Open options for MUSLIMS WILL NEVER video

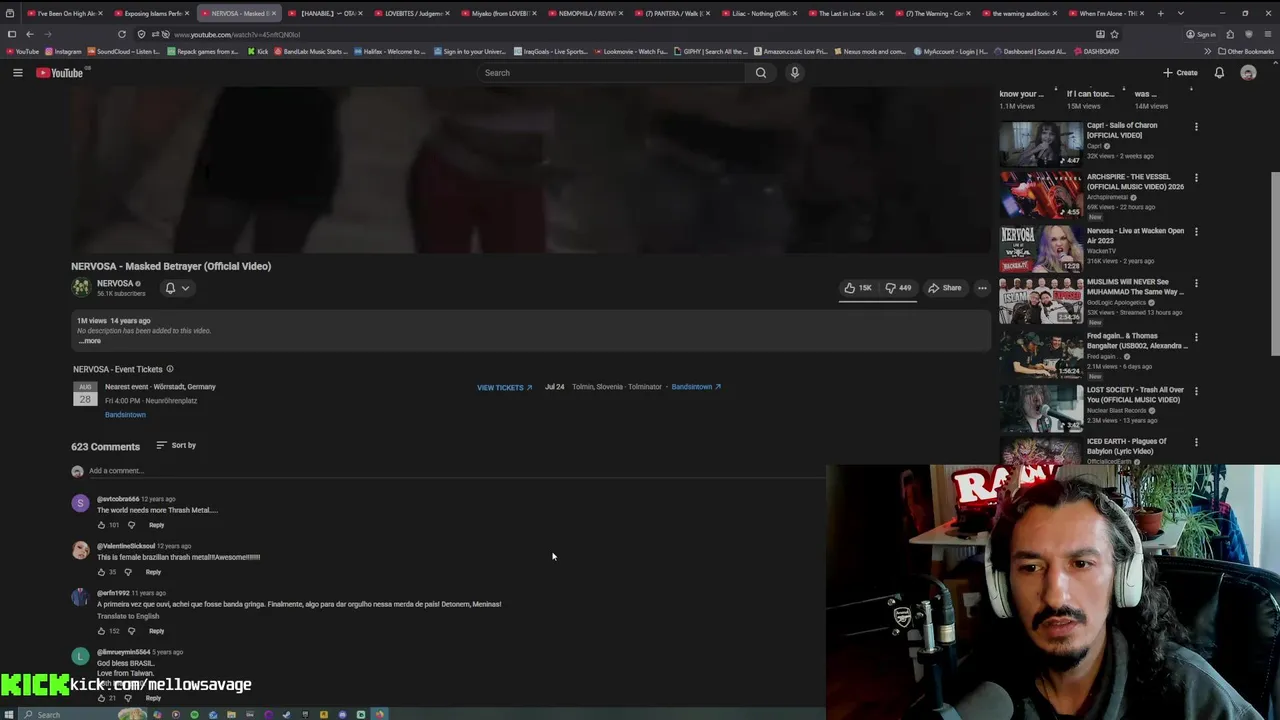click(x=1196, y=284)
